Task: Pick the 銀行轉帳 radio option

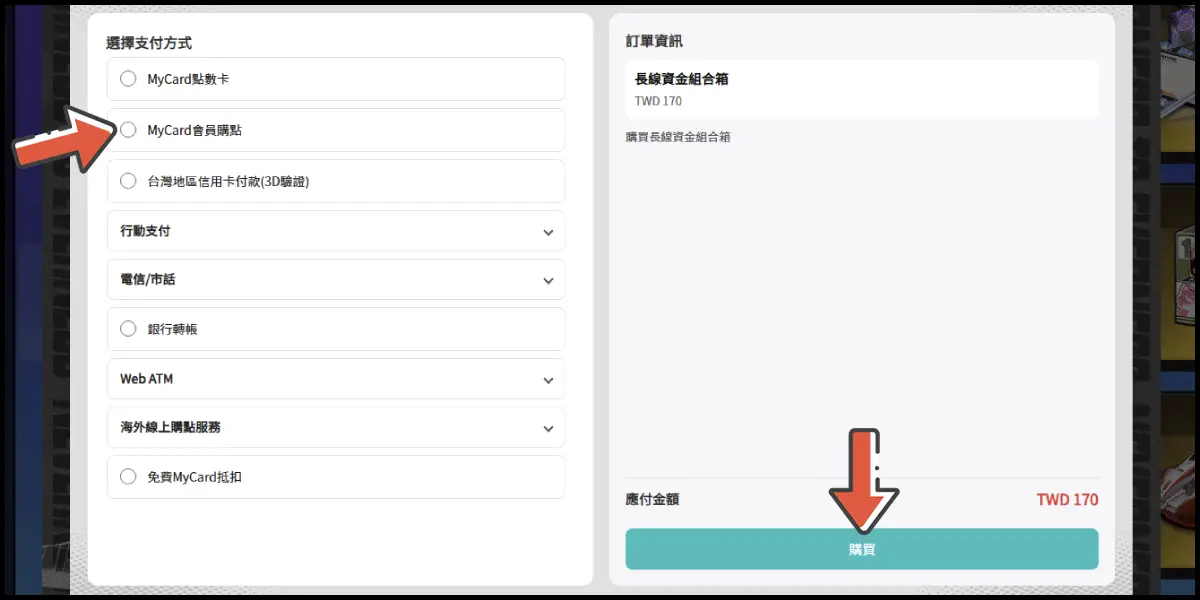Action: (x=128, y=328)
